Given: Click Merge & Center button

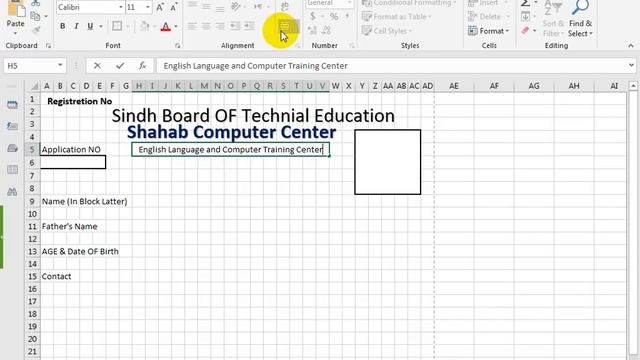Looking at the screenshot, I should [285, 27].
